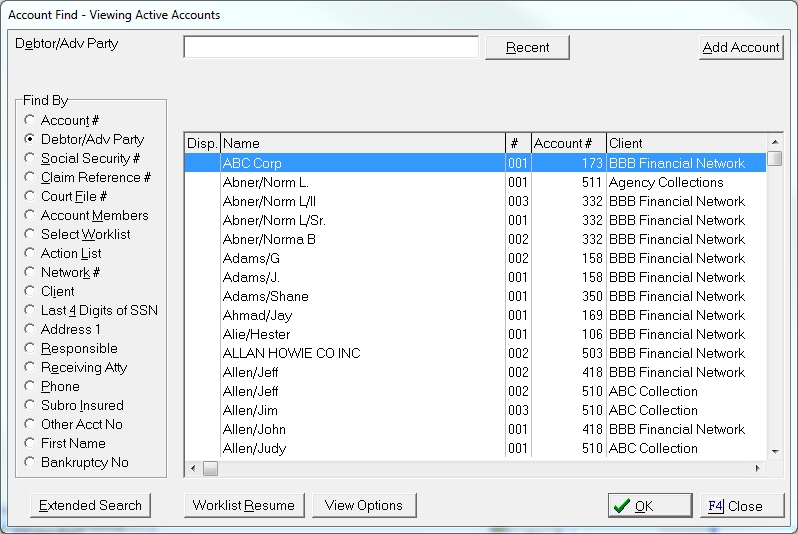Type in the Debtor/Adv Party search field

pos(331,47)
